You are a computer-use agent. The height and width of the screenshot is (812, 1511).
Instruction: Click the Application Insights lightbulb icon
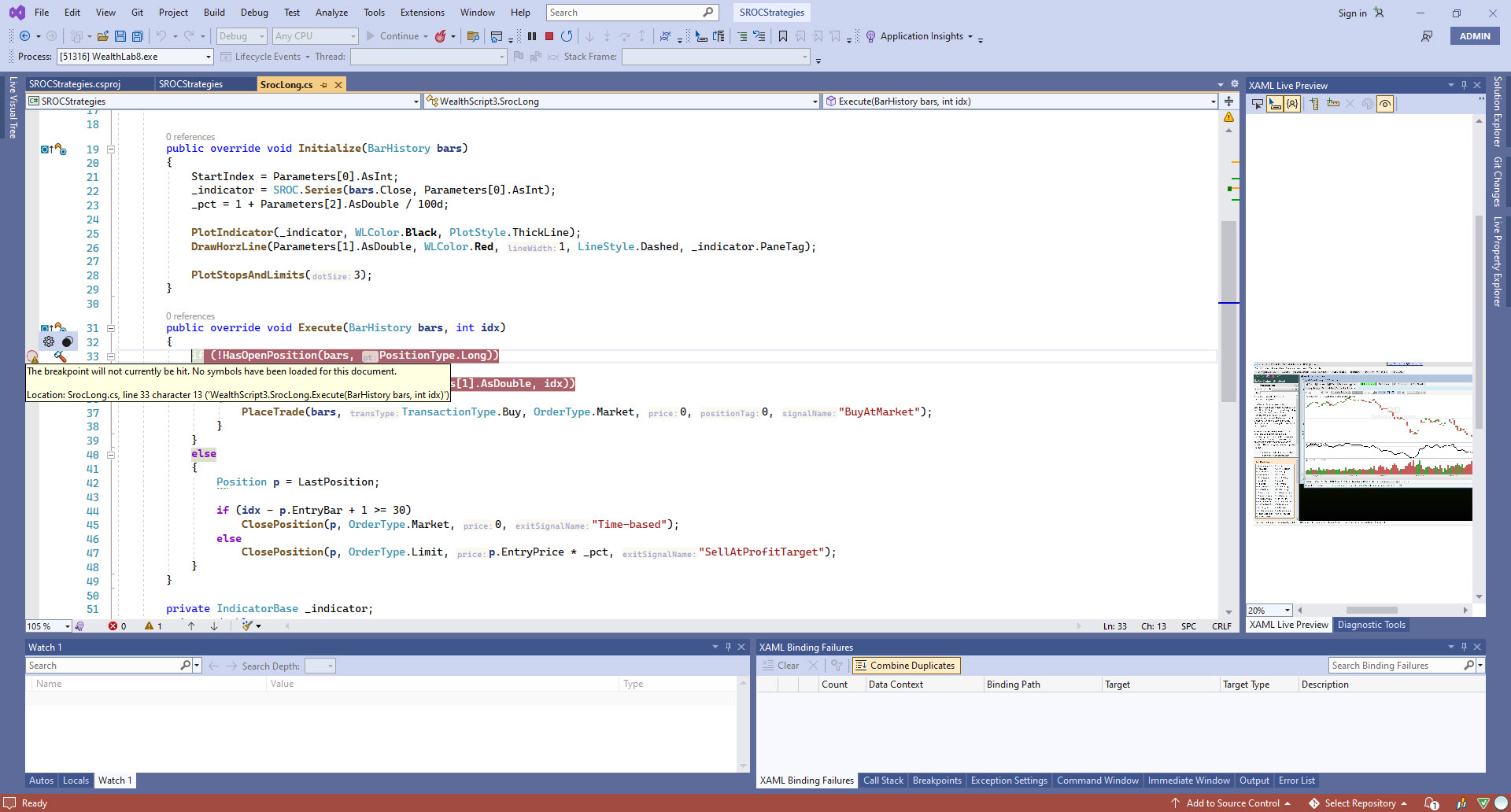pos(870,36)
